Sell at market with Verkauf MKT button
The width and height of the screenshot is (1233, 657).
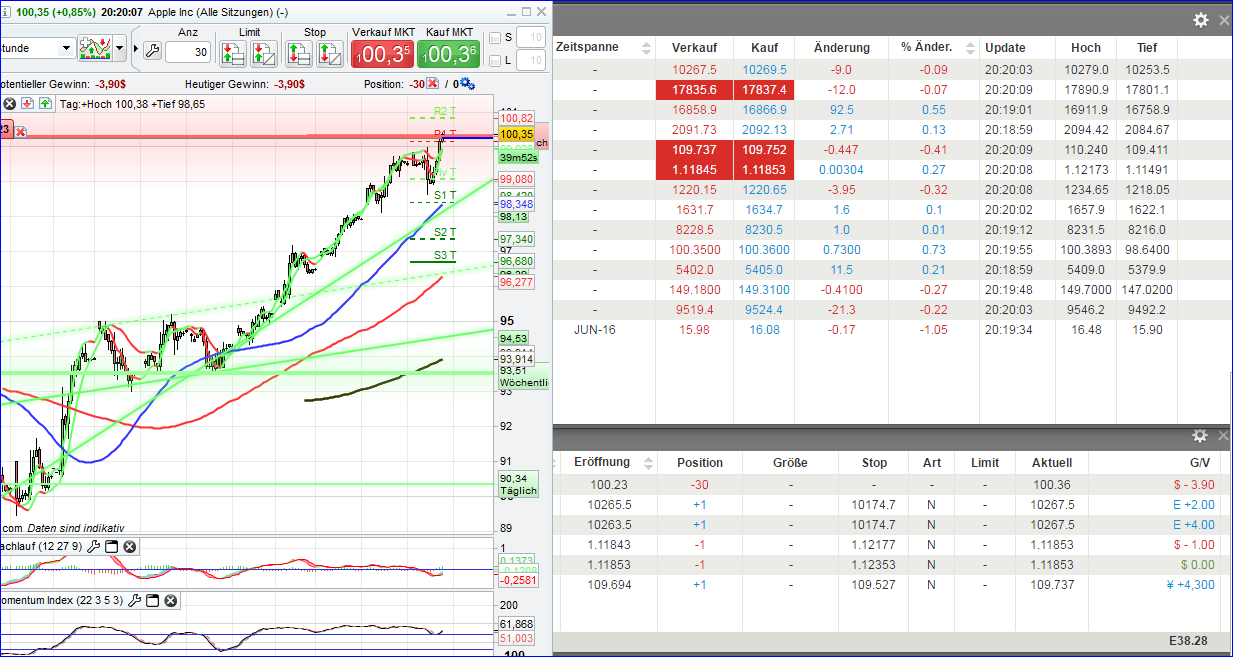(x=382, y=54)
